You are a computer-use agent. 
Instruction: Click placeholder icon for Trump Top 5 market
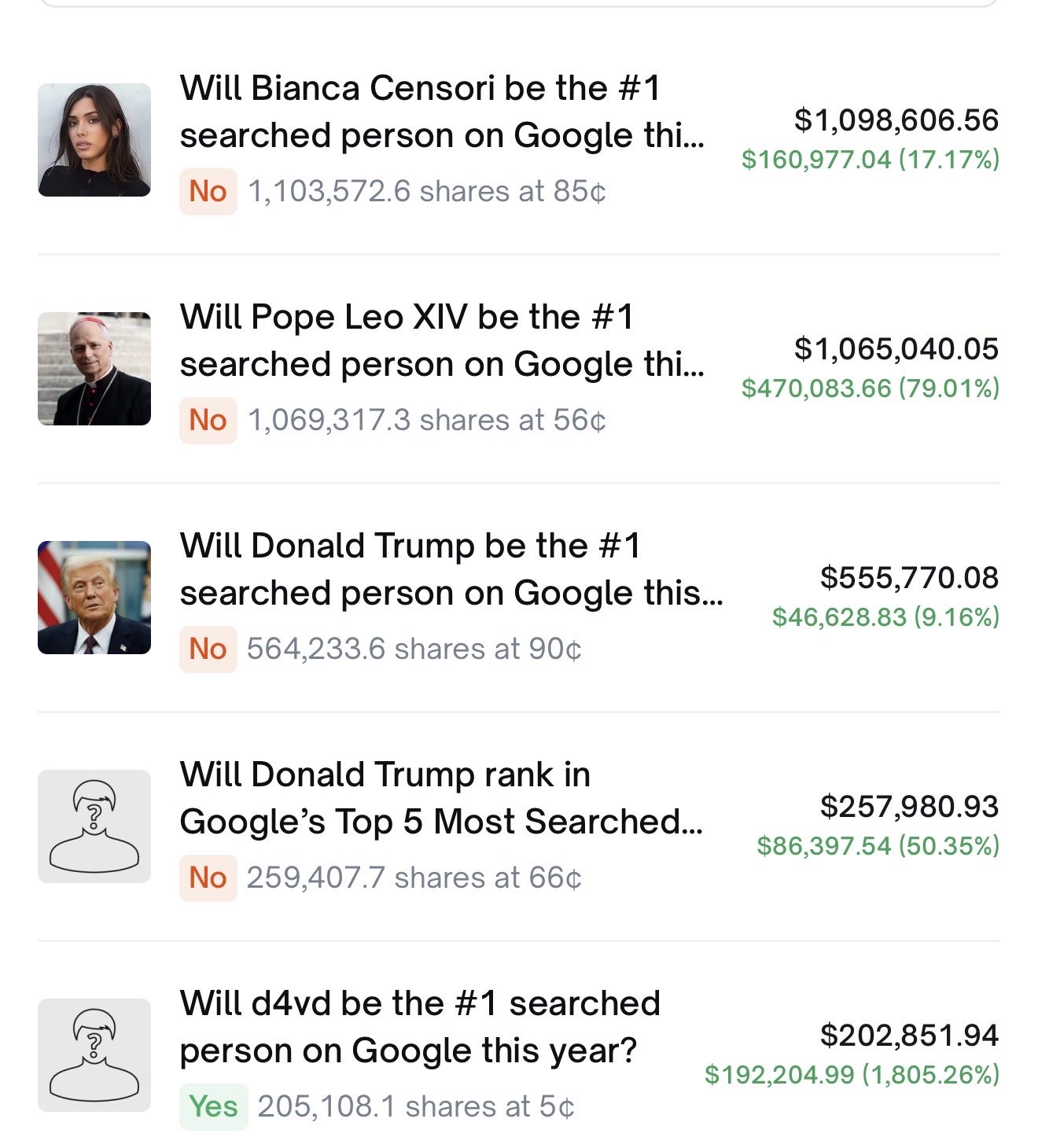pos(94,826)
